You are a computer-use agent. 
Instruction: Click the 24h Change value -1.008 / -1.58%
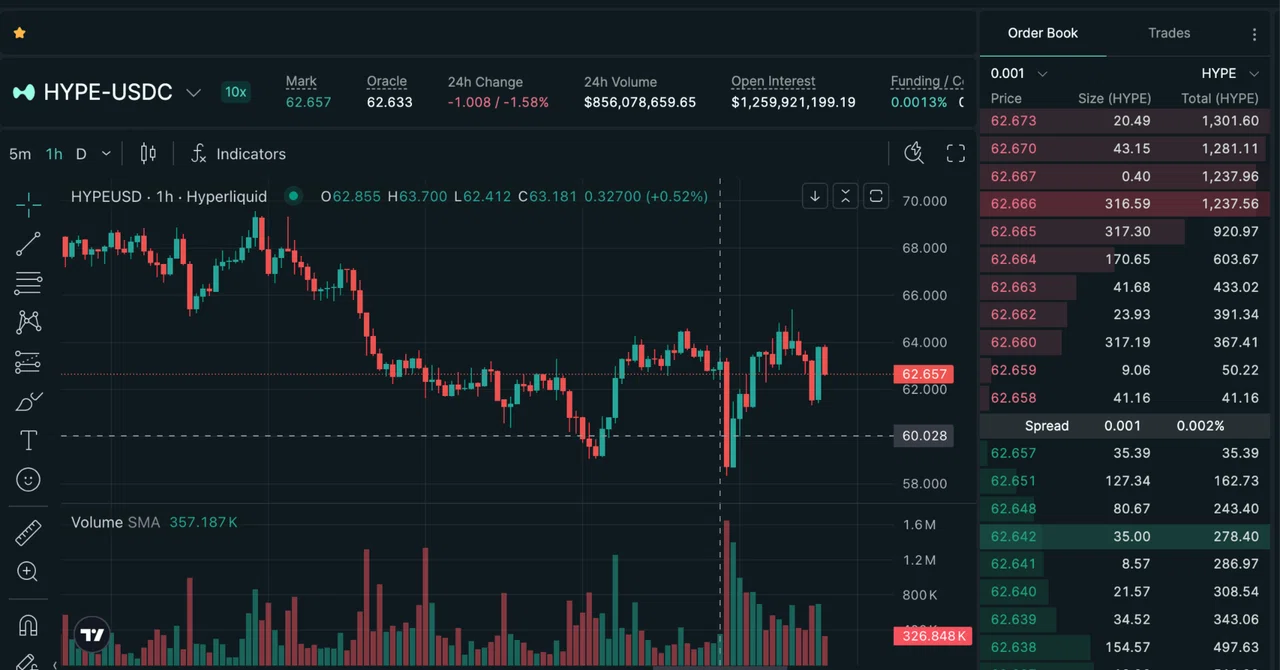tap(498, 102)
